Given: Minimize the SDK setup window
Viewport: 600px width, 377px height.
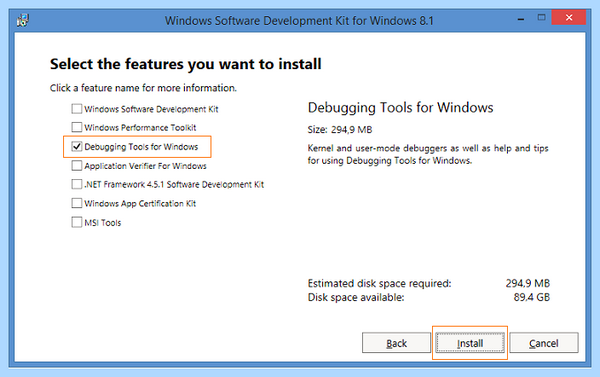Looking at the screenshot, I should (x=521, y=18).
